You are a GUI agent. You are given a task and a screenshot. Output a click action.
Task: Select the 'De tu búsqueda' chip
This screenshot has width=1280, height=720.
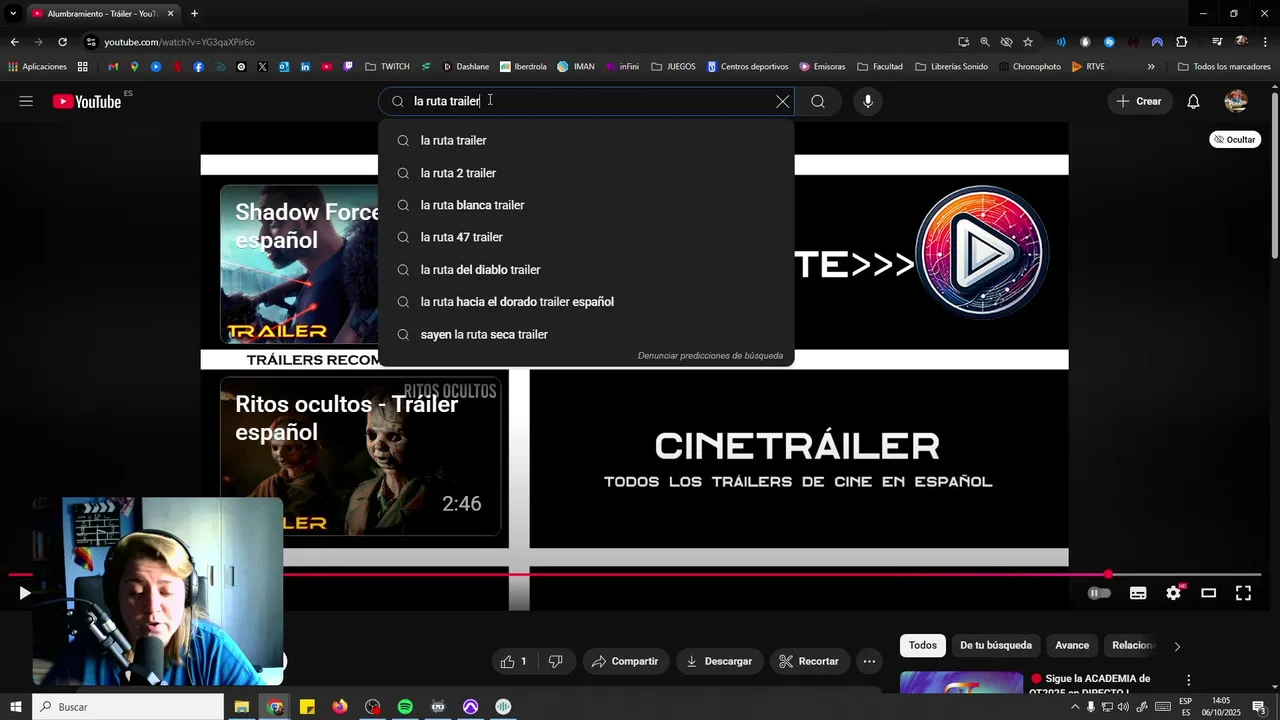(996, 645)
